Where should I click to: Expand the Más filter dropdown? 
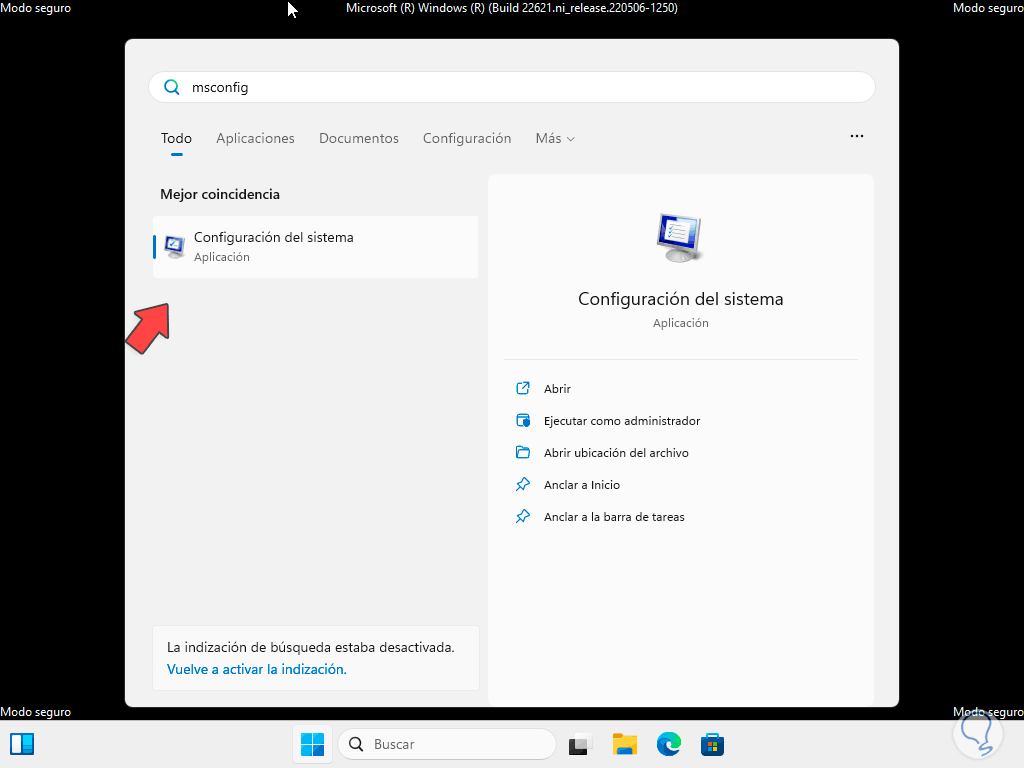(554, 138)
